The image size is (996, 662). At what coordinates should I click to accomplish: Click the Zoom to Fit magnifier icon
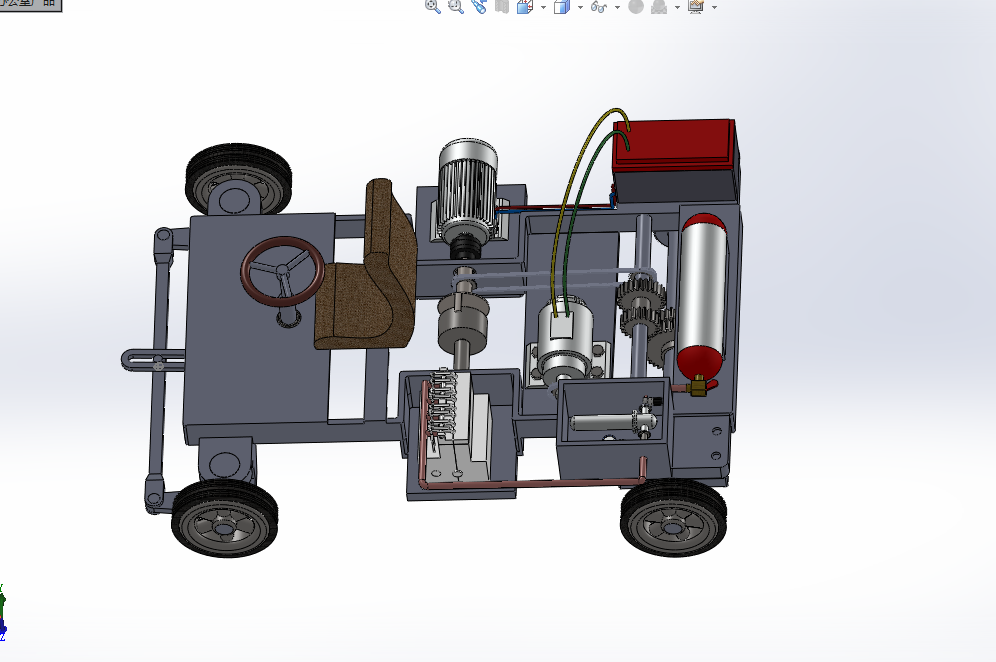pyautogui.click(x=433, y=6)
